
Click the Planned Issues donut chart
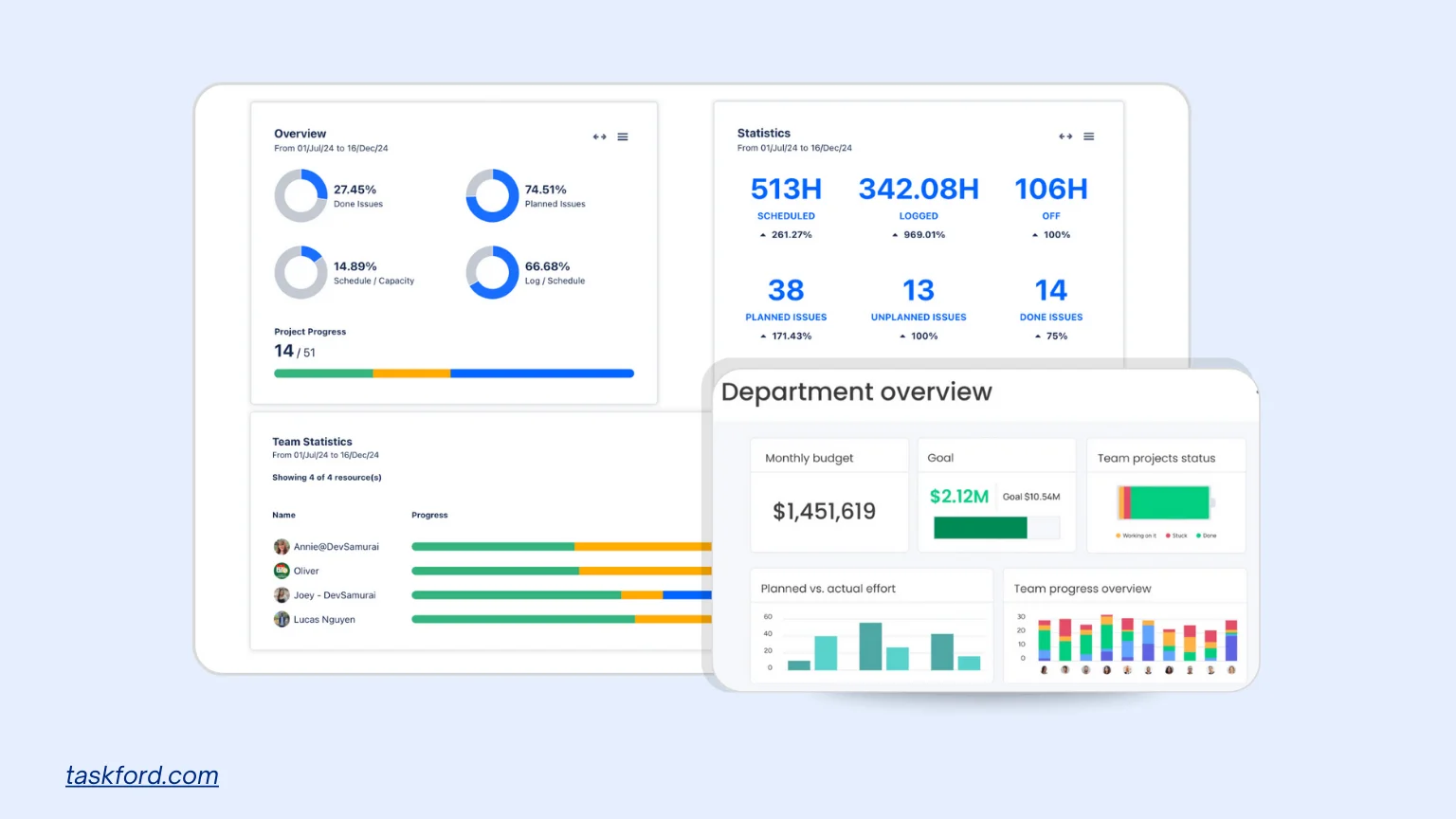492,196
